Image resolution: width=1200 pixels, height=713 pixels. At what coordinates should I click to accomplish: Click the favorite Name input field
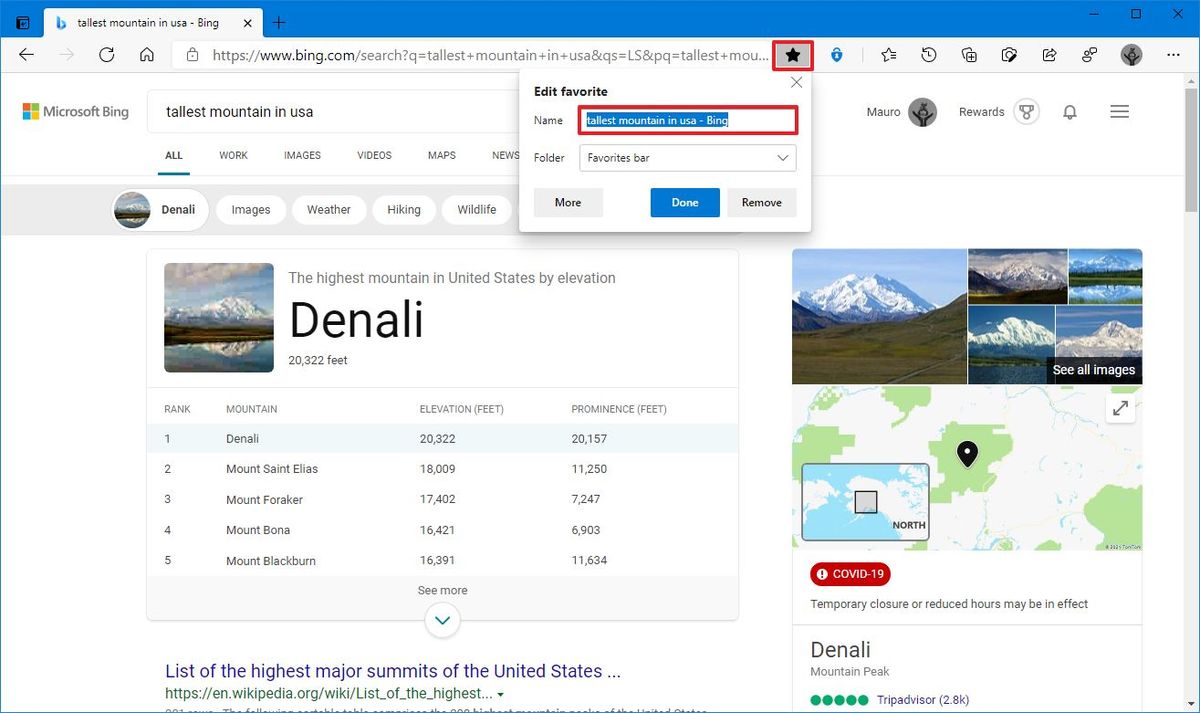[x=688, y=120]
